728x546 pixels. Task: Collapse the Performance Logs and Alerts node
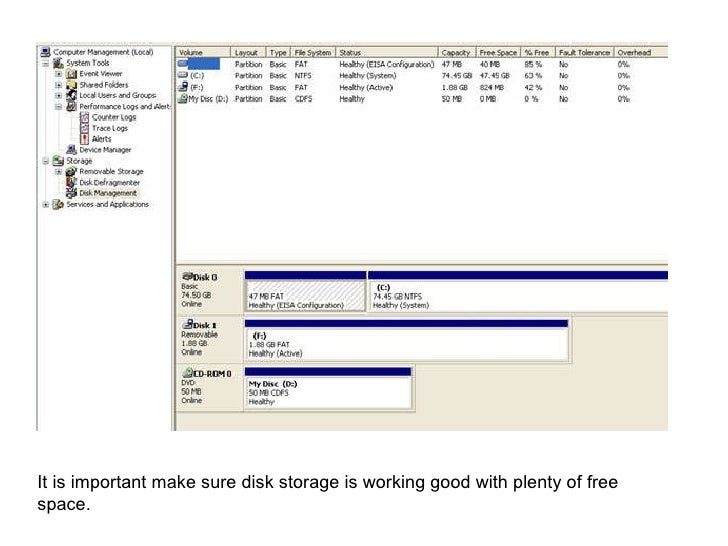pos(58,106)
